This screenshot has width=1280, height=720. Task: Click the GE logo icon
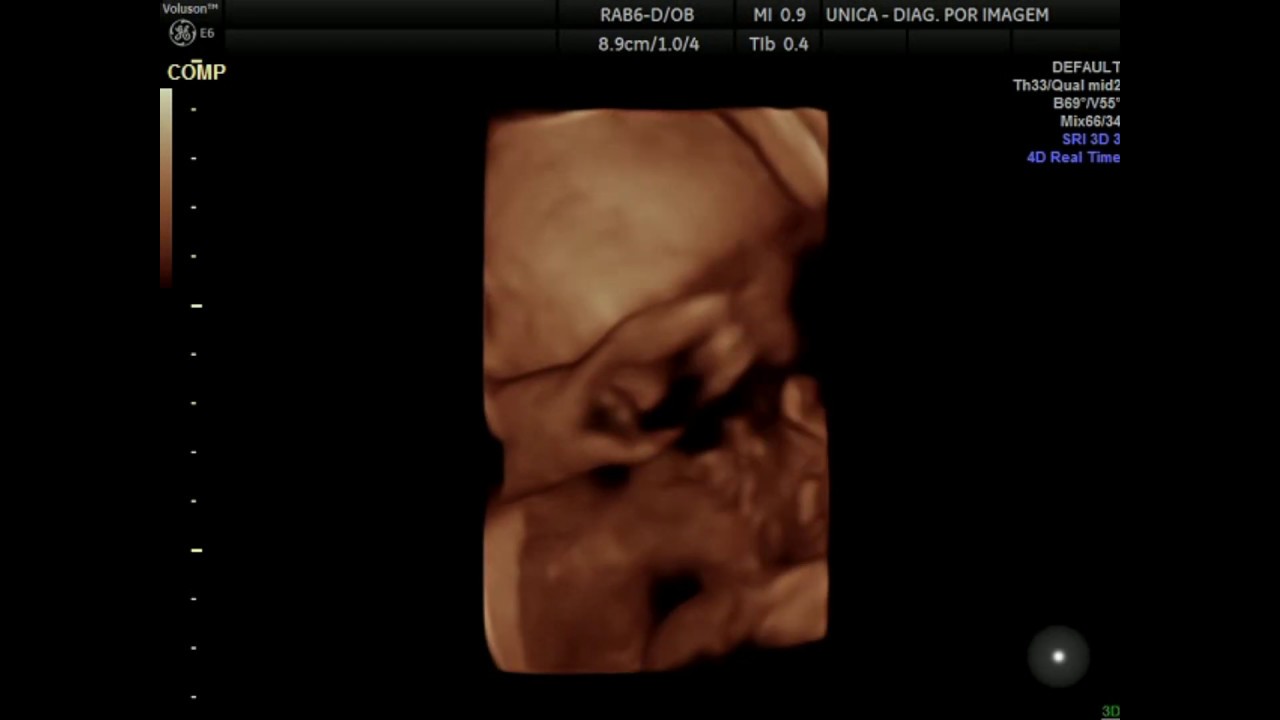click(182, 33)
